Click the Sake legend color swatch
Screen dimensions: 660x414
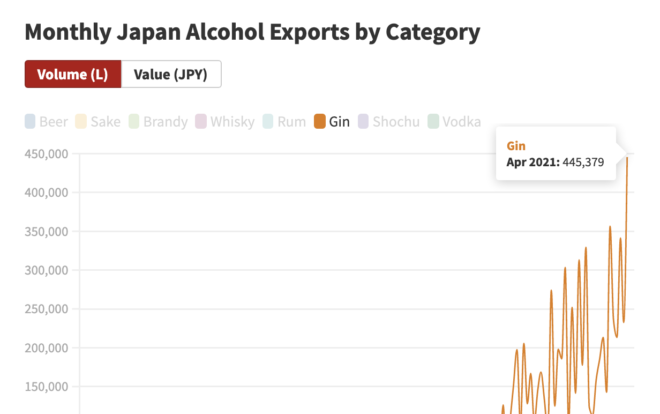[x=81, y=121]
